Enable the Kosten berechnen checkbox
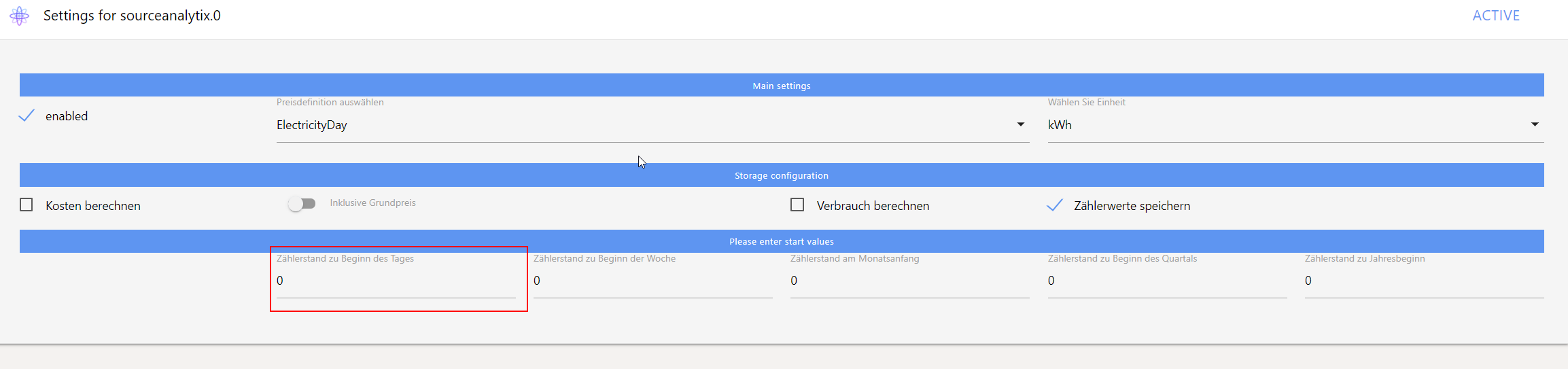Viewport: 1568px width, 369px height. tap(27, 205)
